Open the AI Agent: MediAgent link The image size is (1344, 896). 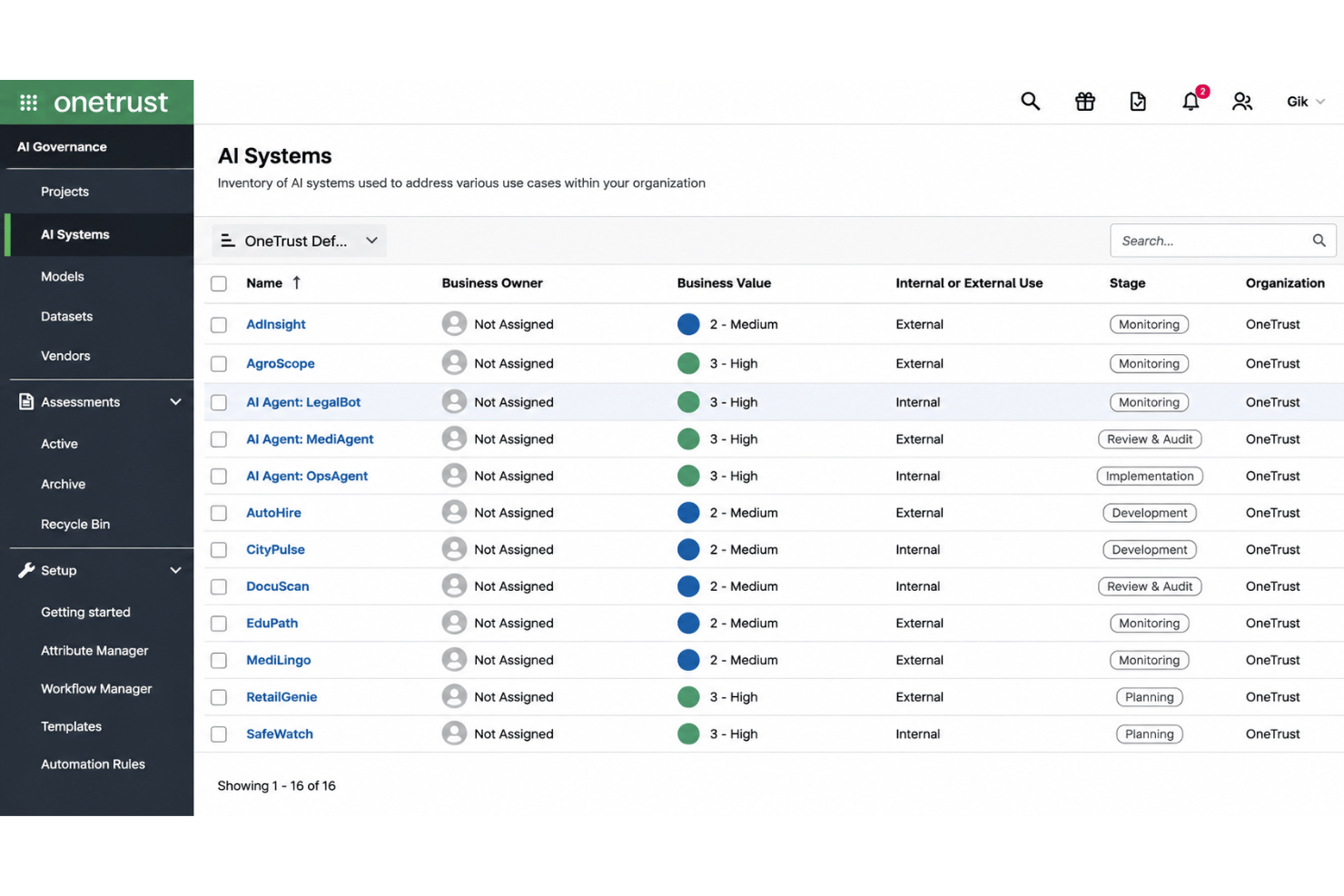coord(310,438)
